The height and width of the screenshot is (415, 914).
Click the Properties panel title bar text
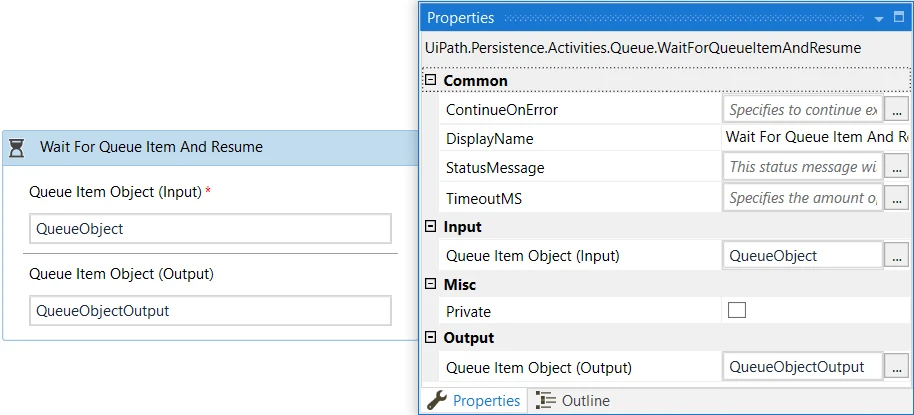(460, 18)
